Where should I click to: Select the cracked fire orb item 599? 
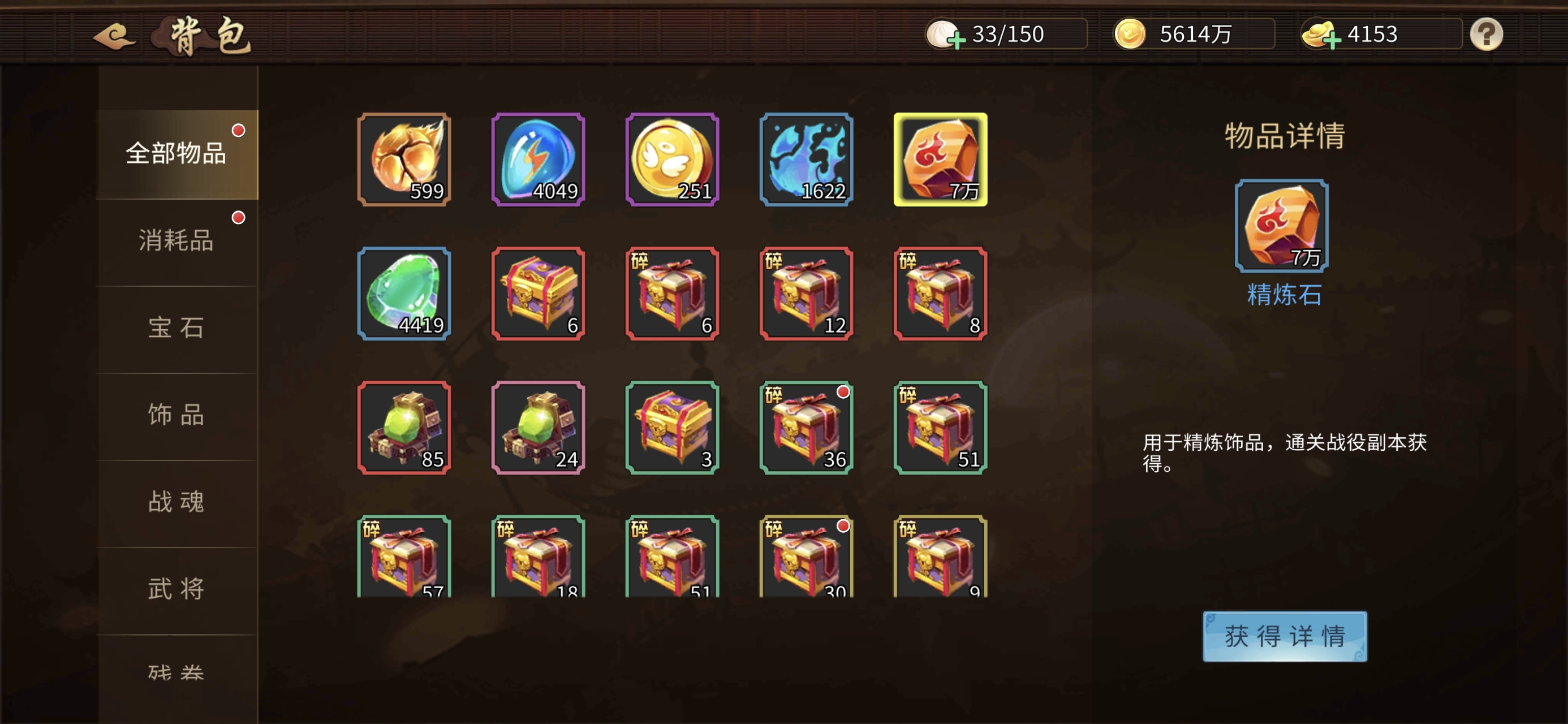point(404,160)
